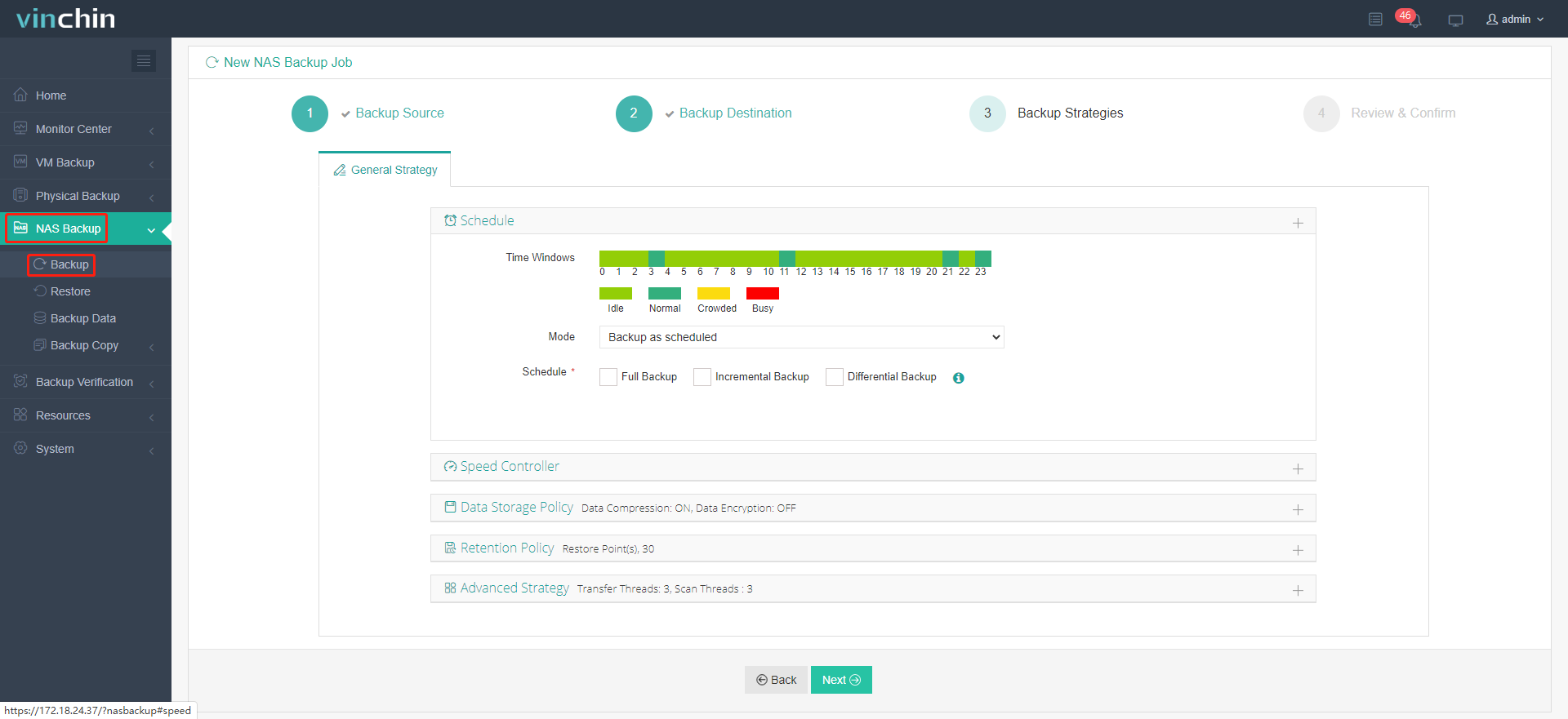Click the red Busy legend swatch
This screenshot has width=1568, height=719.
pos(763,293)
